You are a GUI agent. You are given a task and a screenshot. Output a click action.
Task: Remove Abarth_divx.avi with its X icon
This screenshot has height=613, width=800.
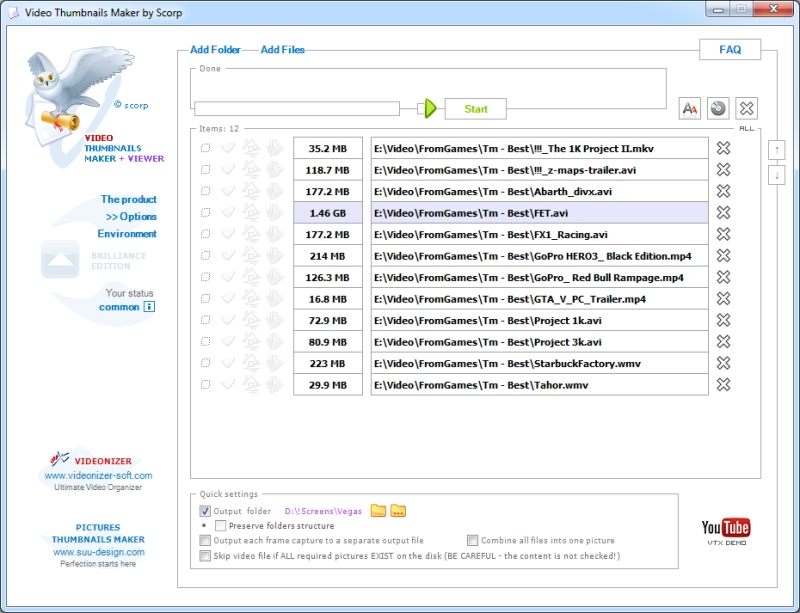click(x=723, y=191)
